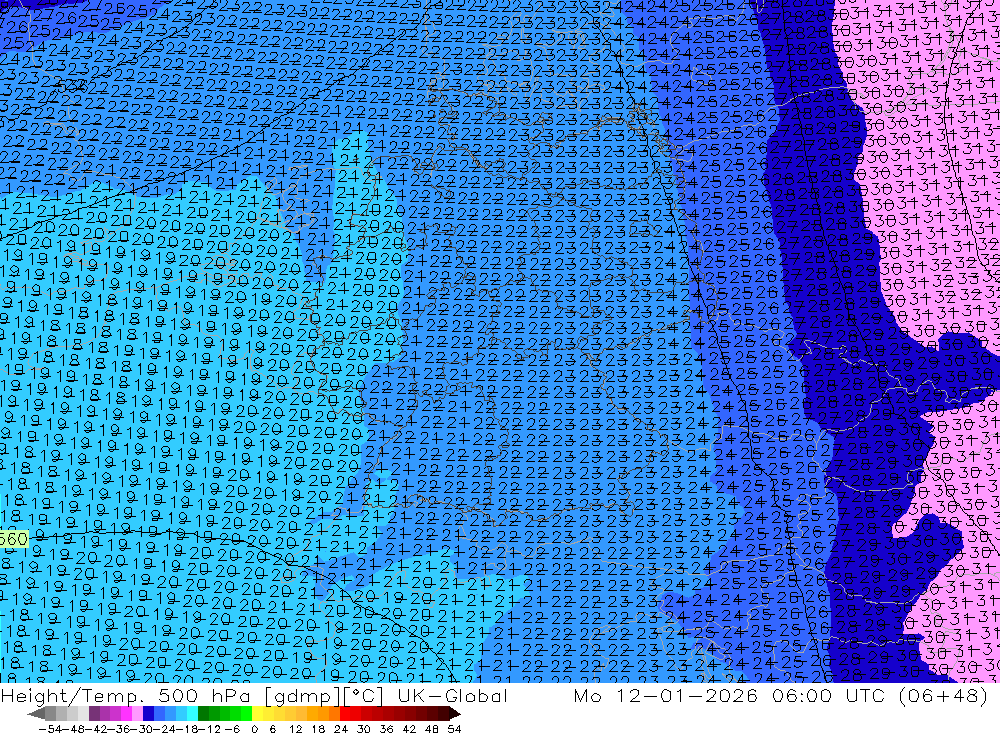Click the bright yellow swatch in the temperature legend
Screen dimensions: 1000x733
258,714
